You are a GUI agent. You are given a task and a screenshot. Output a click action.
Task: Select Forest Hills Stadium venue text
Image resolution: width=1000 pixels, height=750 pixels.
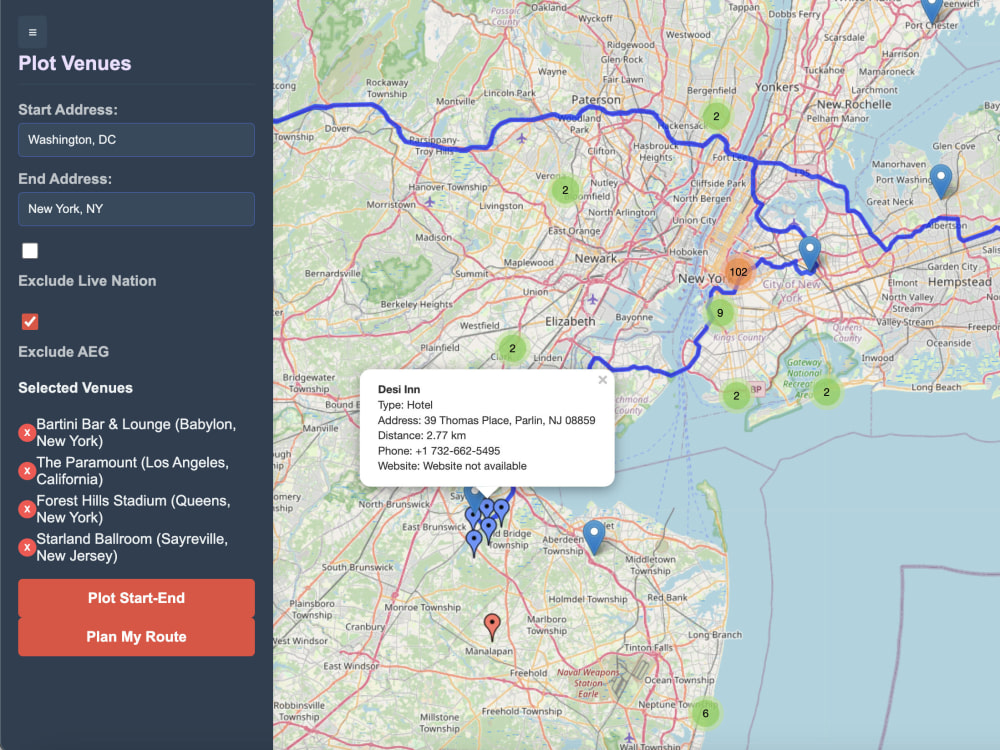tap(133, 509)
